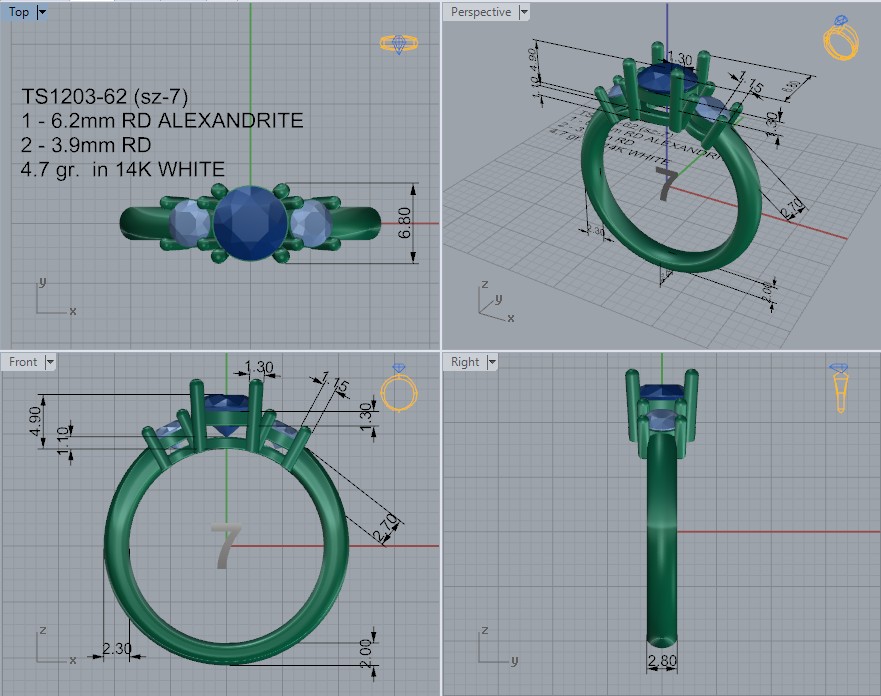Open the Top viewport dropdown arrow
The image size is (881, 696).
[42, 12]
